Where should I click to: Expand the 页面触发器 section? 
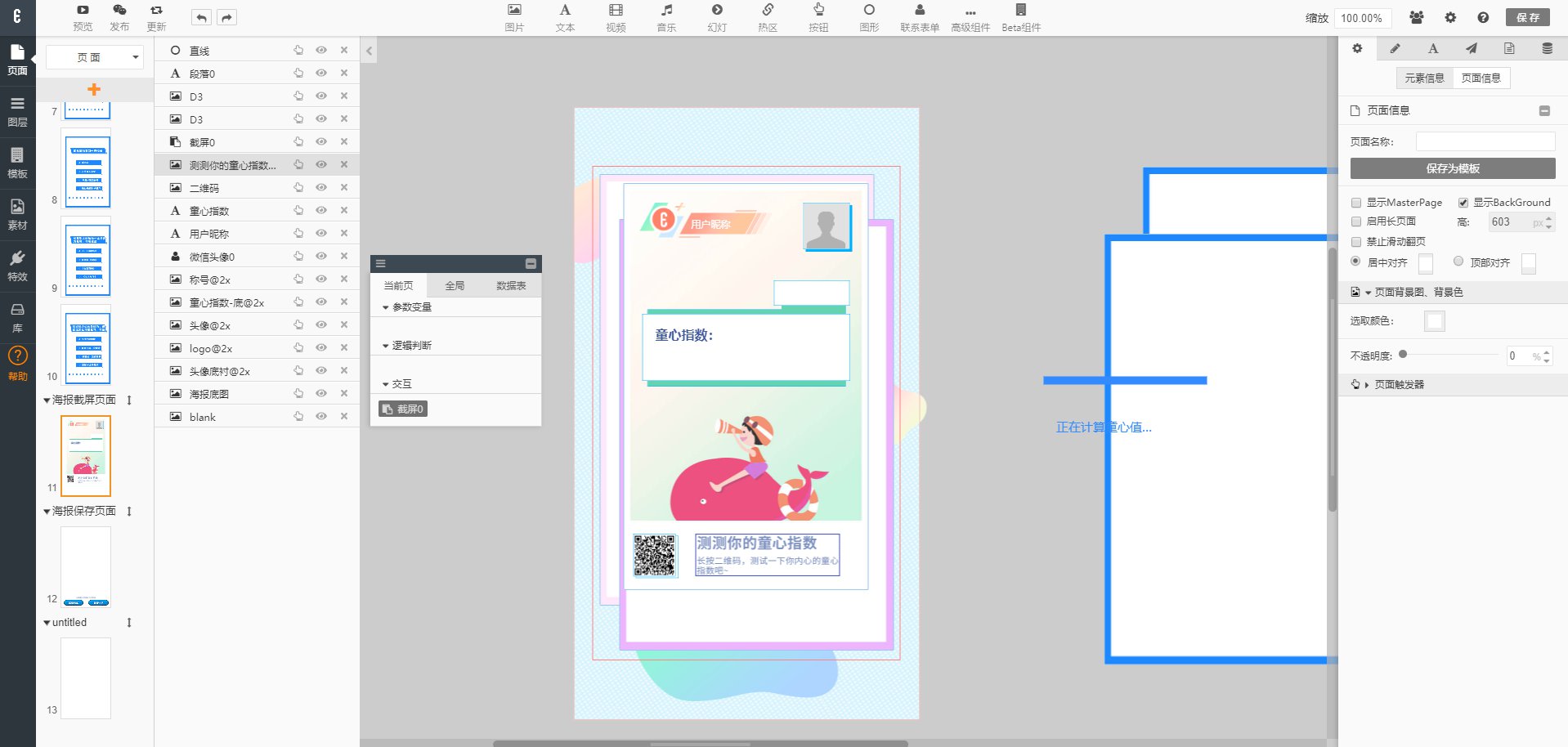click(x=1367, y=385)
